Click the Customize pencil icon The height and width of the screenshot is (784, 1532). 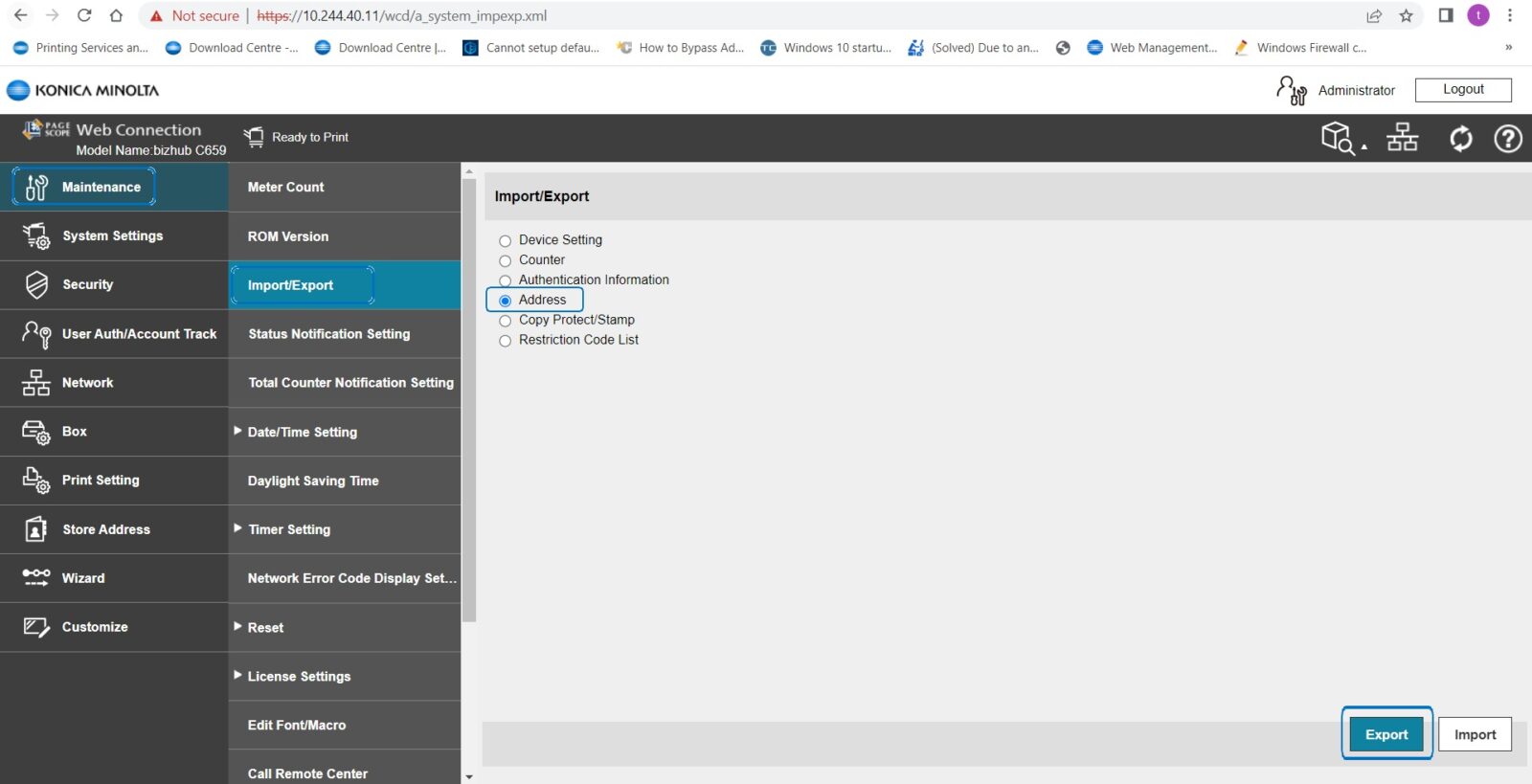click(x=36, y=627)
